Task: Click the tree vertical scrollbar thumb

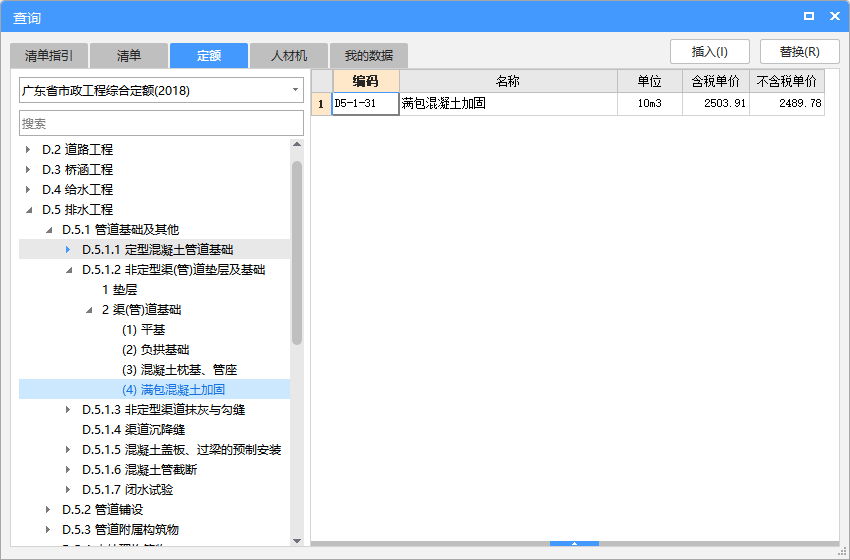Action: point(297,253)
